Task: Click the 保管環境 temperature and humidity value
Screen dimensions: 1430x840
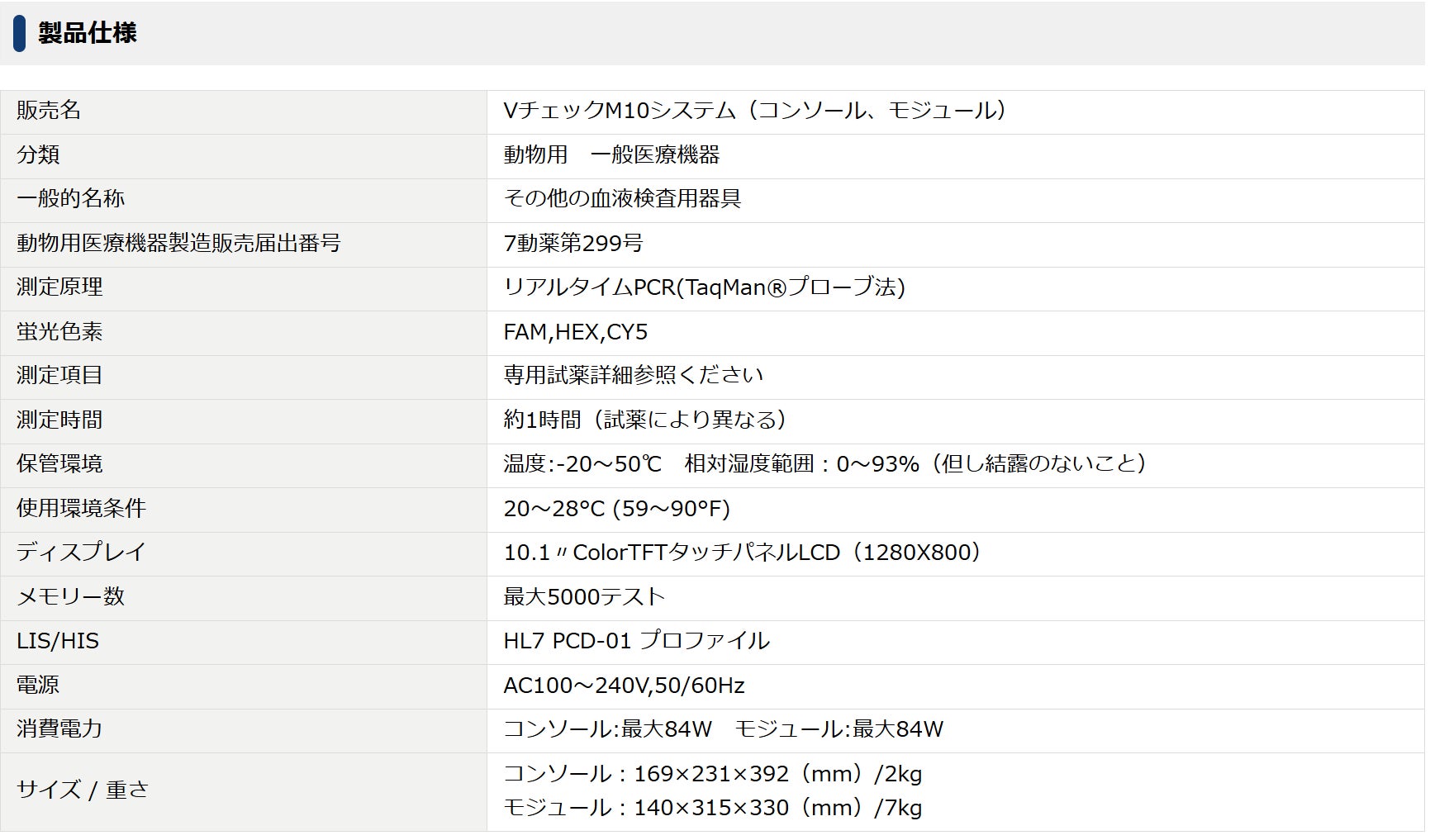Action: click(824, 464)
